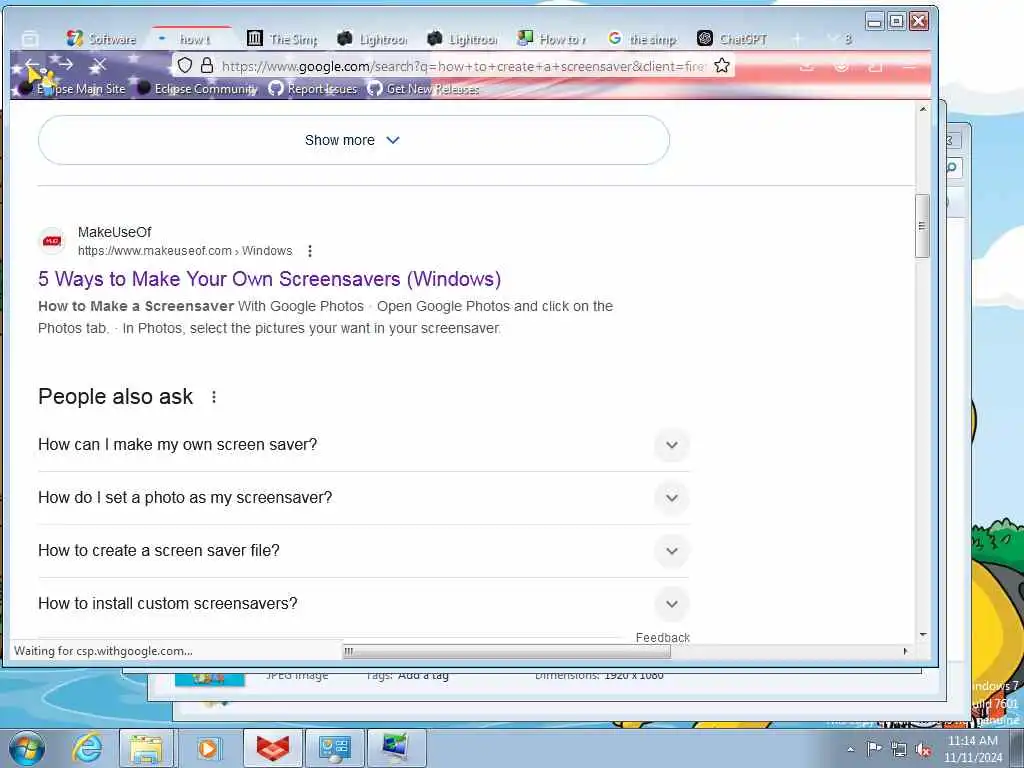Go forward using the browser forward arrow
This screenshot has width=1024, height=768.
tap(65, 65)
